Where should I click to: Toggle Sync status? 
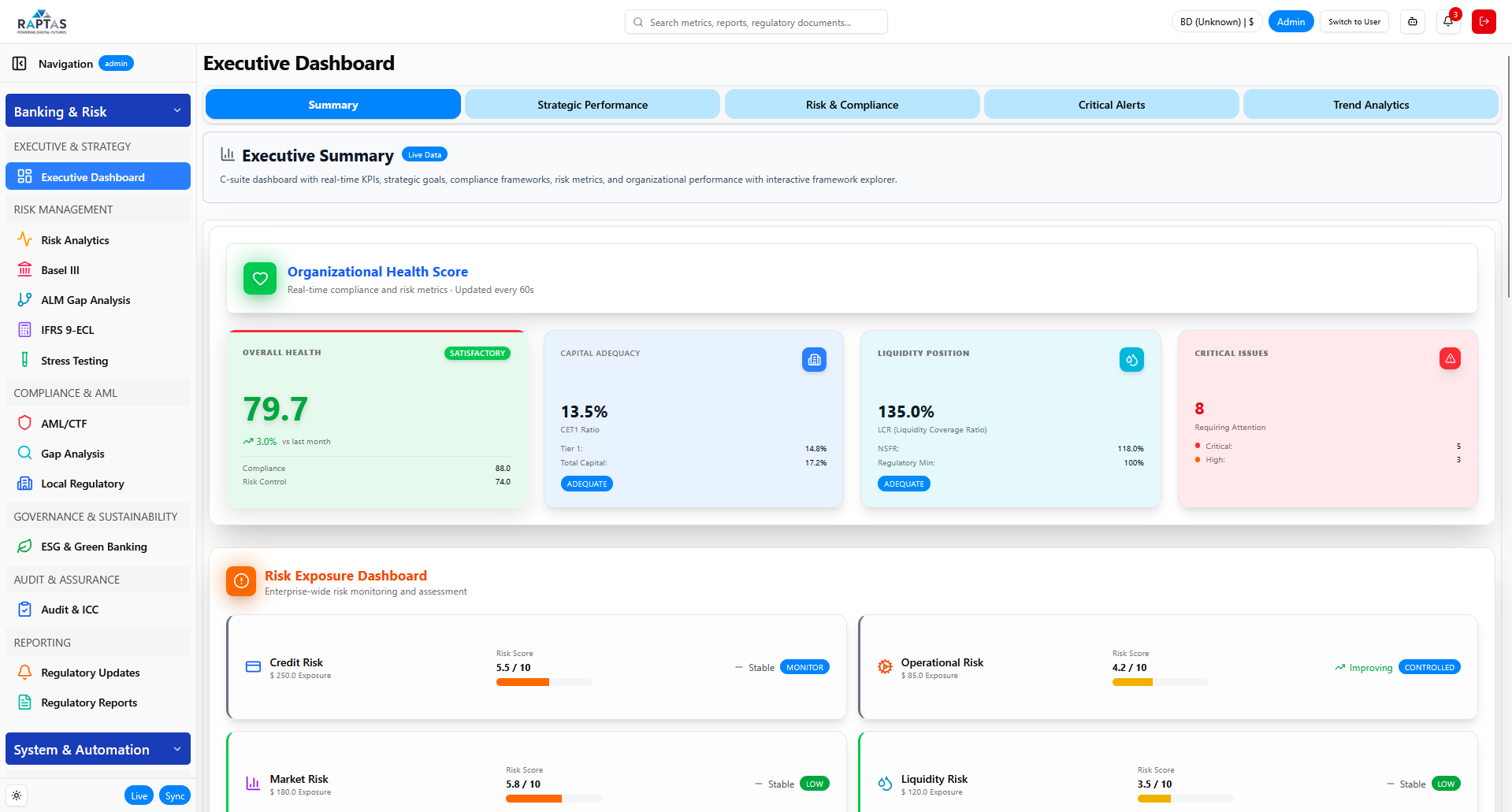pyautogui.click(x=174, y=795)
